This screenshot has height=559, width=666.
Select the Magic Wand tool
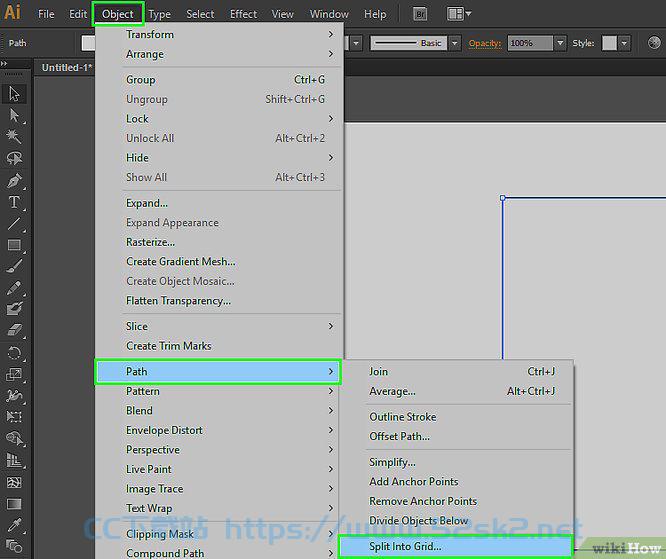(14, 137)
